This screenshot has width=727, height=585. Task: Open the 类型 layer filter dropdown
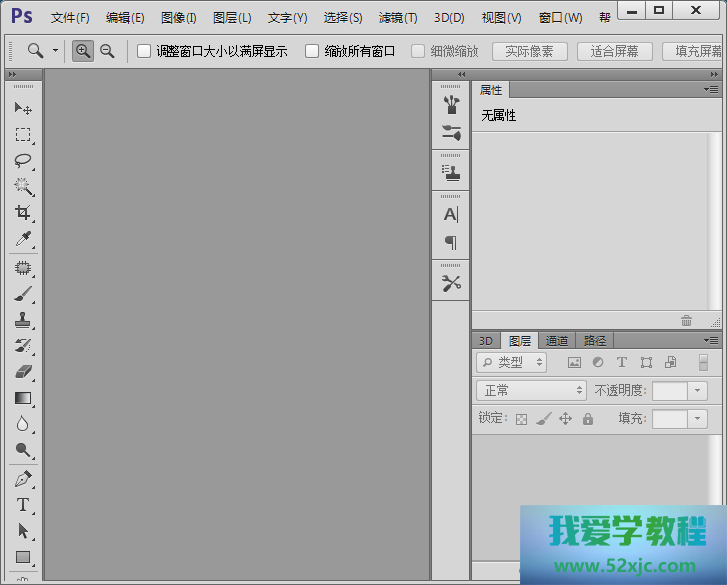(511, 363)
